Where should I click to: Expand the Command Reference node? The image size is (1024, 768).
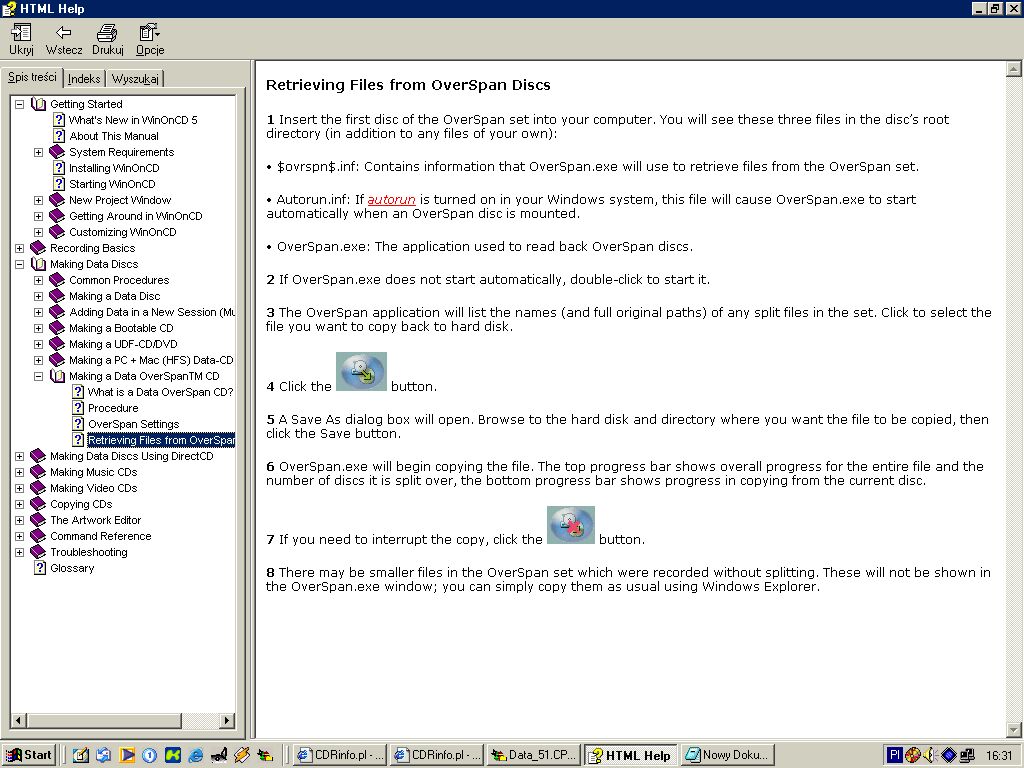20,536
